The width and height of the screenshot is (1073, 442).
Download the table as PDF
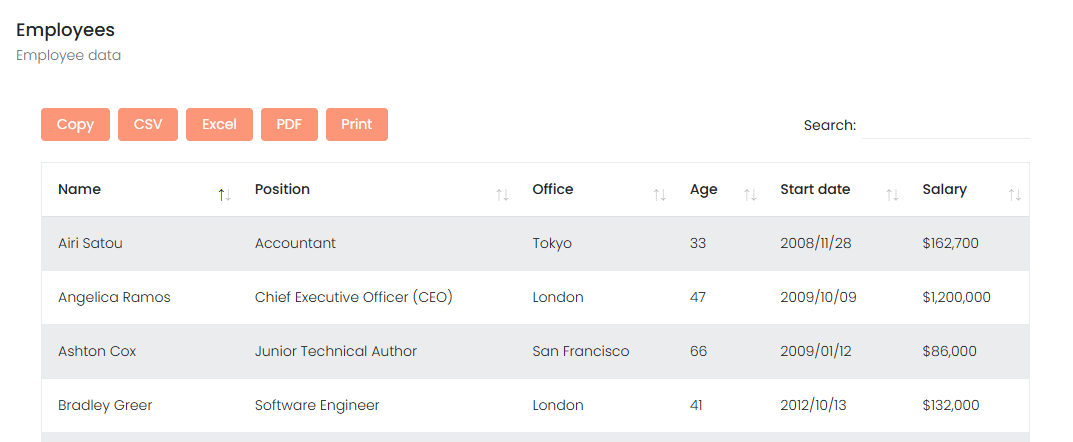(x=289, y=125)
